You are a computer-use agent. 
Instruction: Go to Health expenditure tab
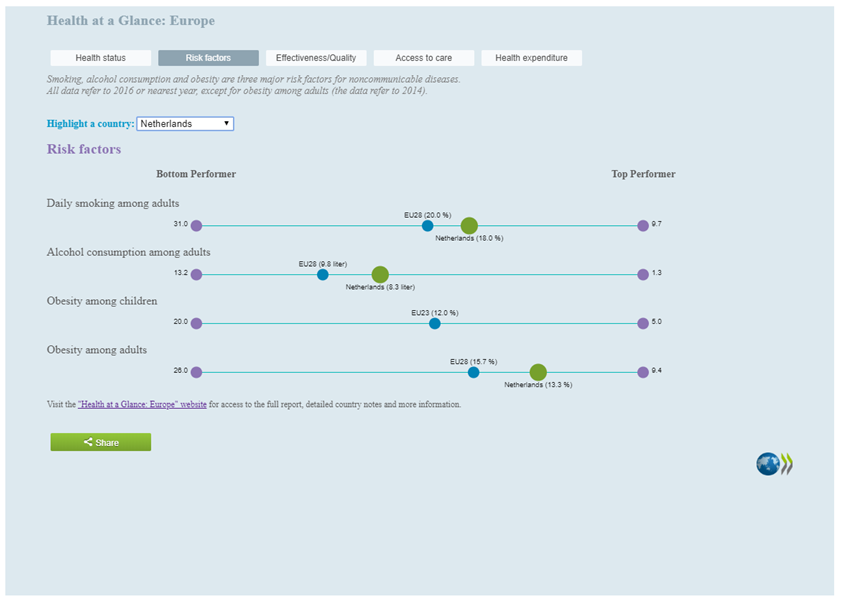tap(531, 58)
